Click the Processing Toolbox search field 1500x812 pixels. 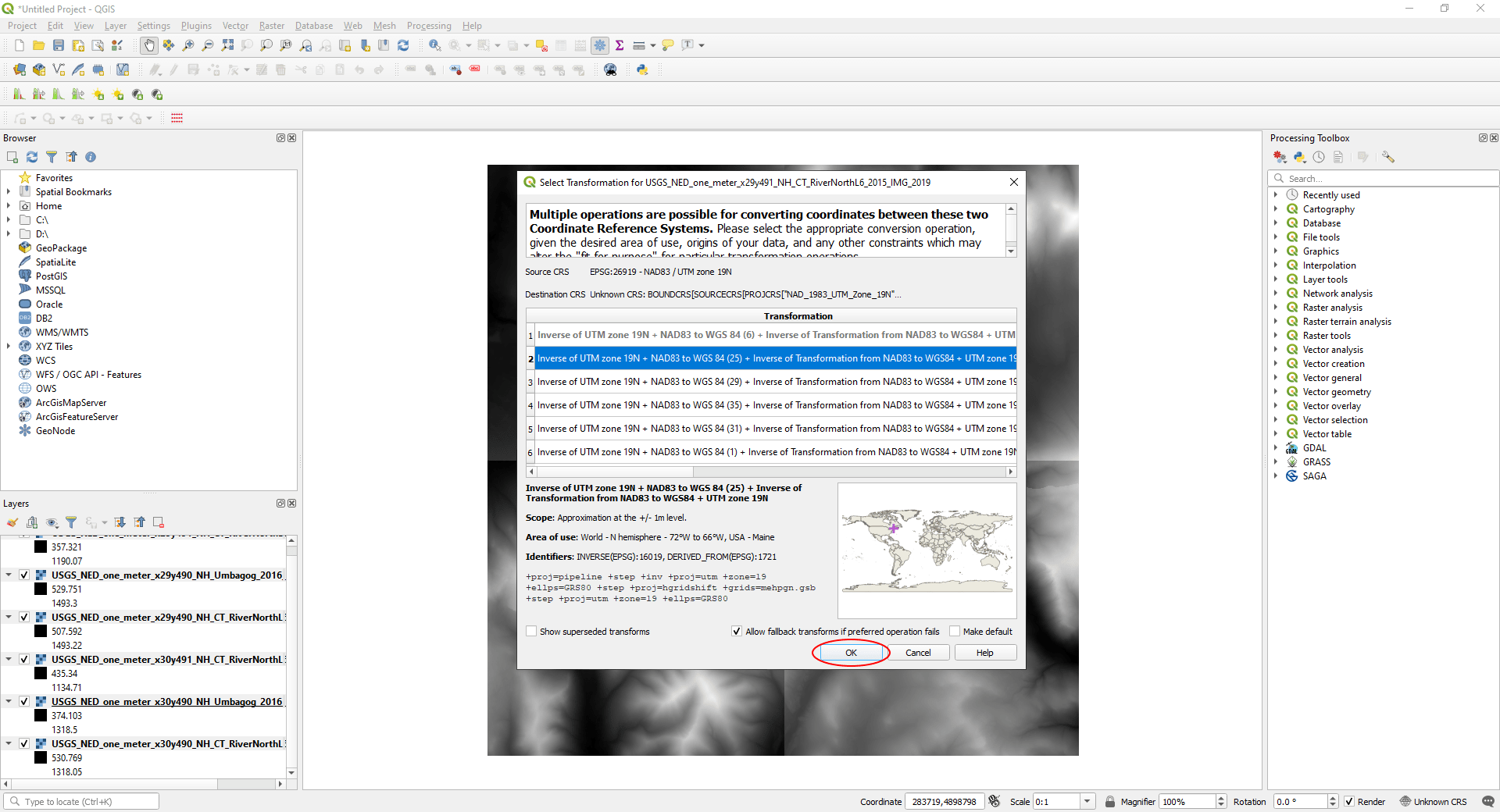click(x=1383, y=178)
